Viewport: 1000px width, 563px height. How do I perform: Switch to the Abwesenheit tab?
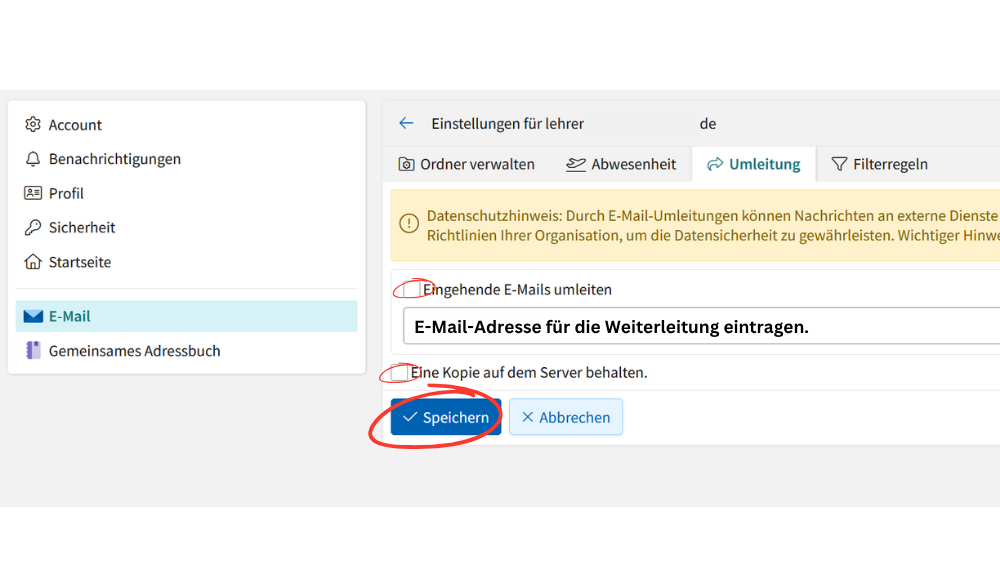(621, 165)
